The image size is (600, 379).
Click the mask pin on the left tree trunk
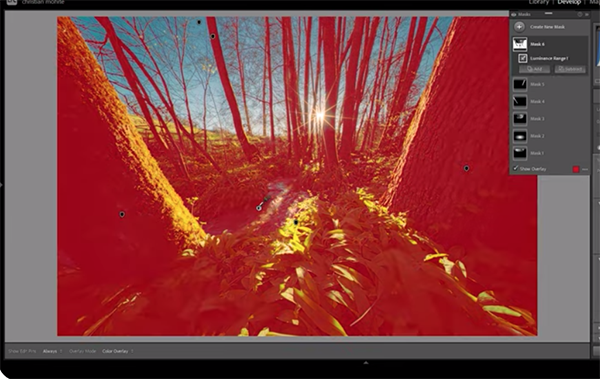122,214
